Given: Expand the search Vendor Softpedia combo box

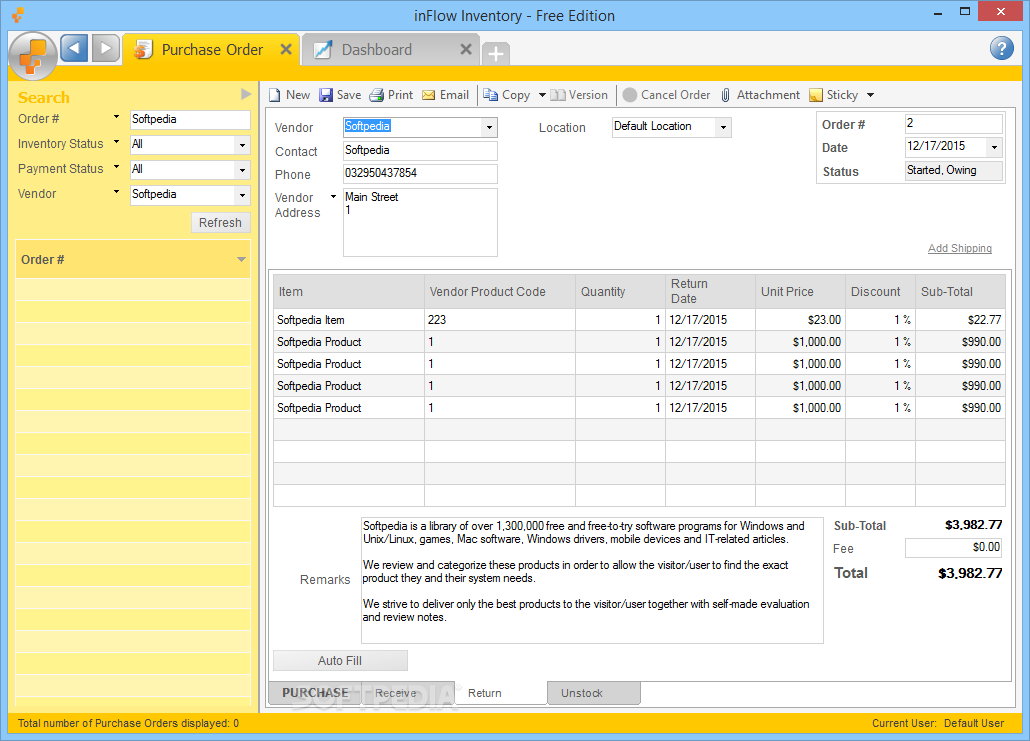Looking at the screenshot, I should coord(242,195).
